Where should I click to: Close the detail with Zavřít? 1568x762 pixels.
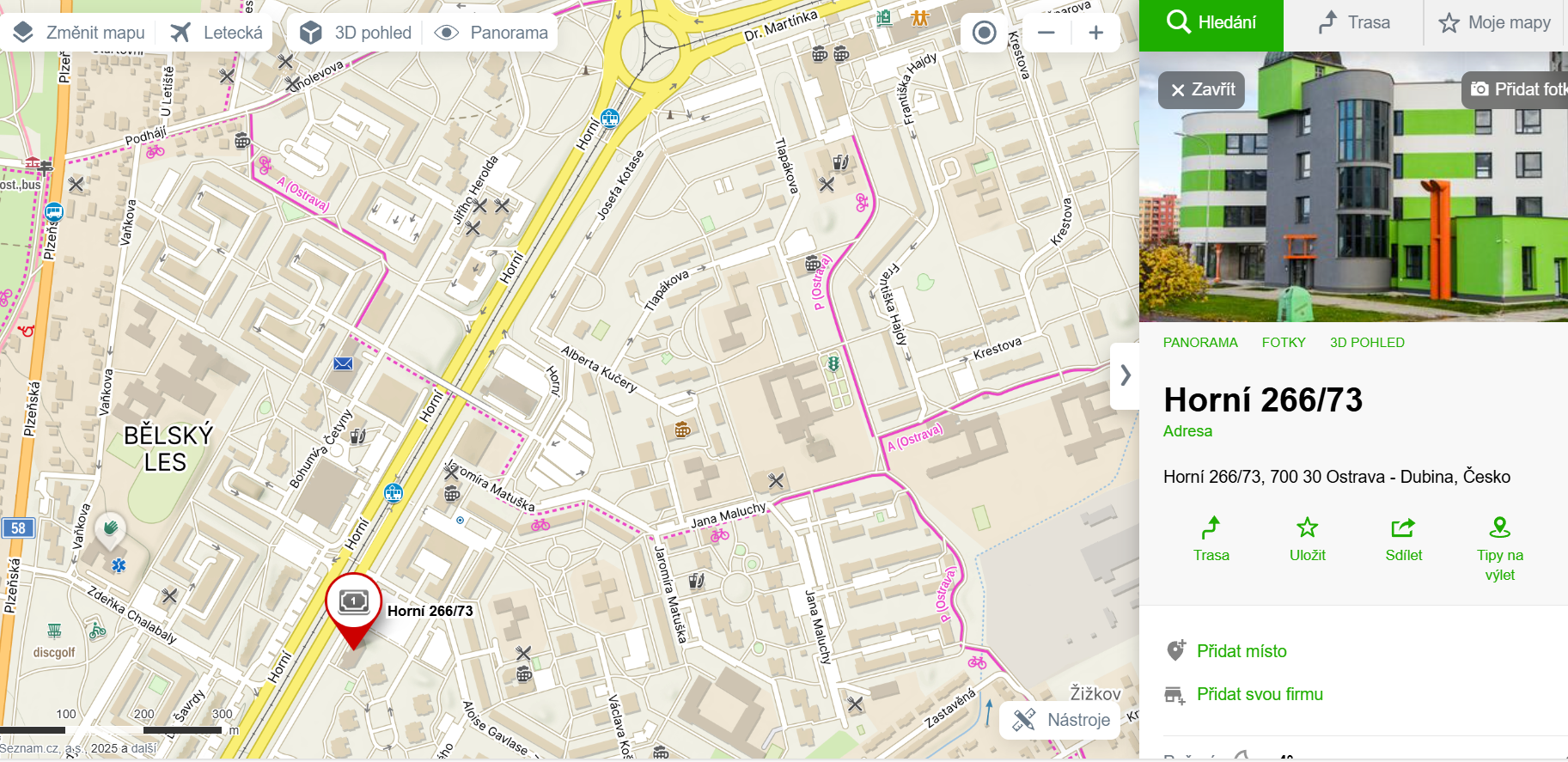pyautogui.click(x=1201, y=89)
